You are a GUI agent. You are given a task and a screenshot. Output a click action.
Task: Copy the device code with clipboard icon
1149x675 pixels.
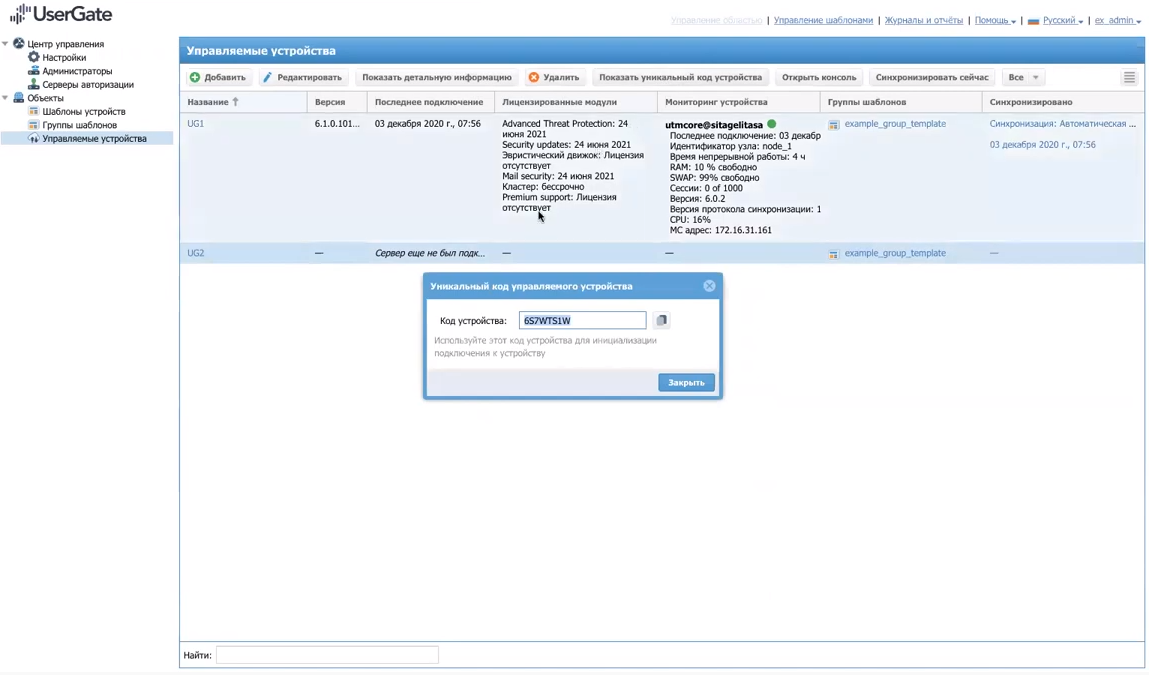pyautogui.click(x=661, y=320)
